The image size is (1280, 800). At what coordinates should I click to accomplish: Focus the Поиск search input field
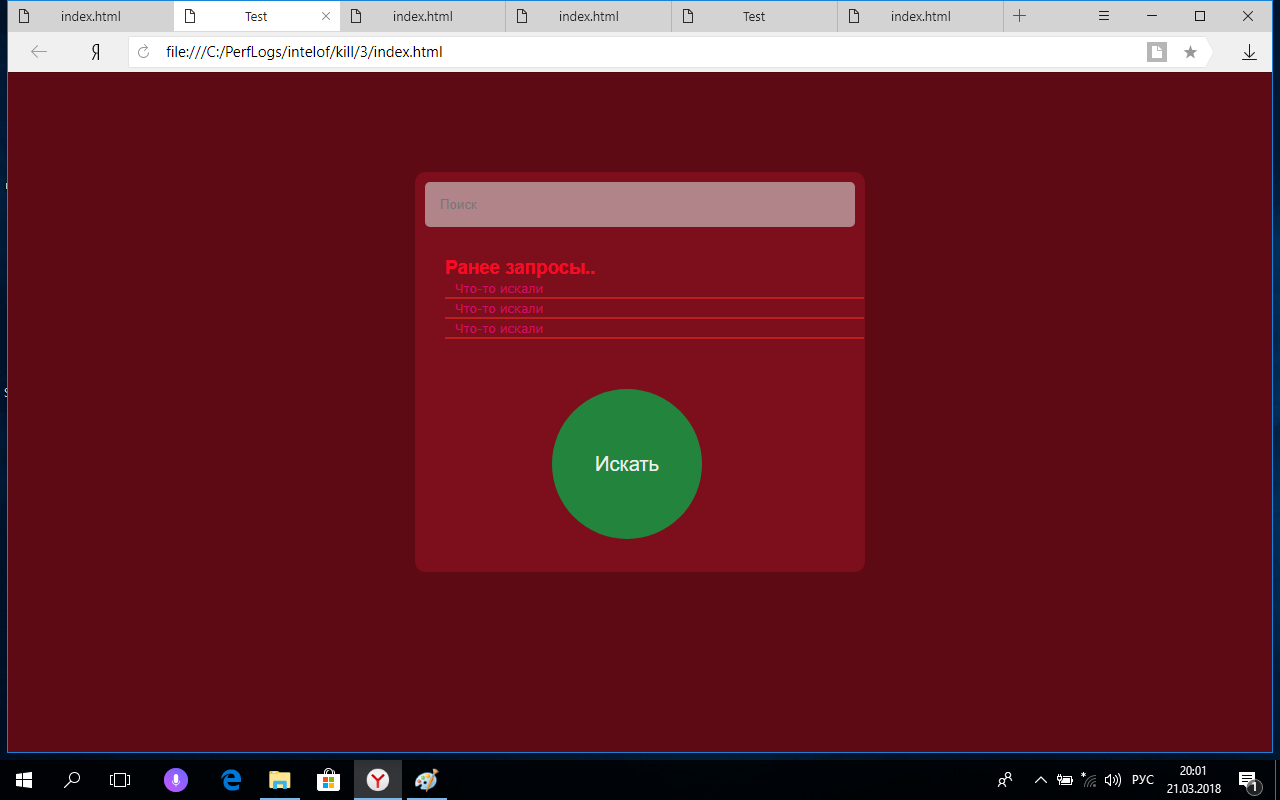point(640,204)
